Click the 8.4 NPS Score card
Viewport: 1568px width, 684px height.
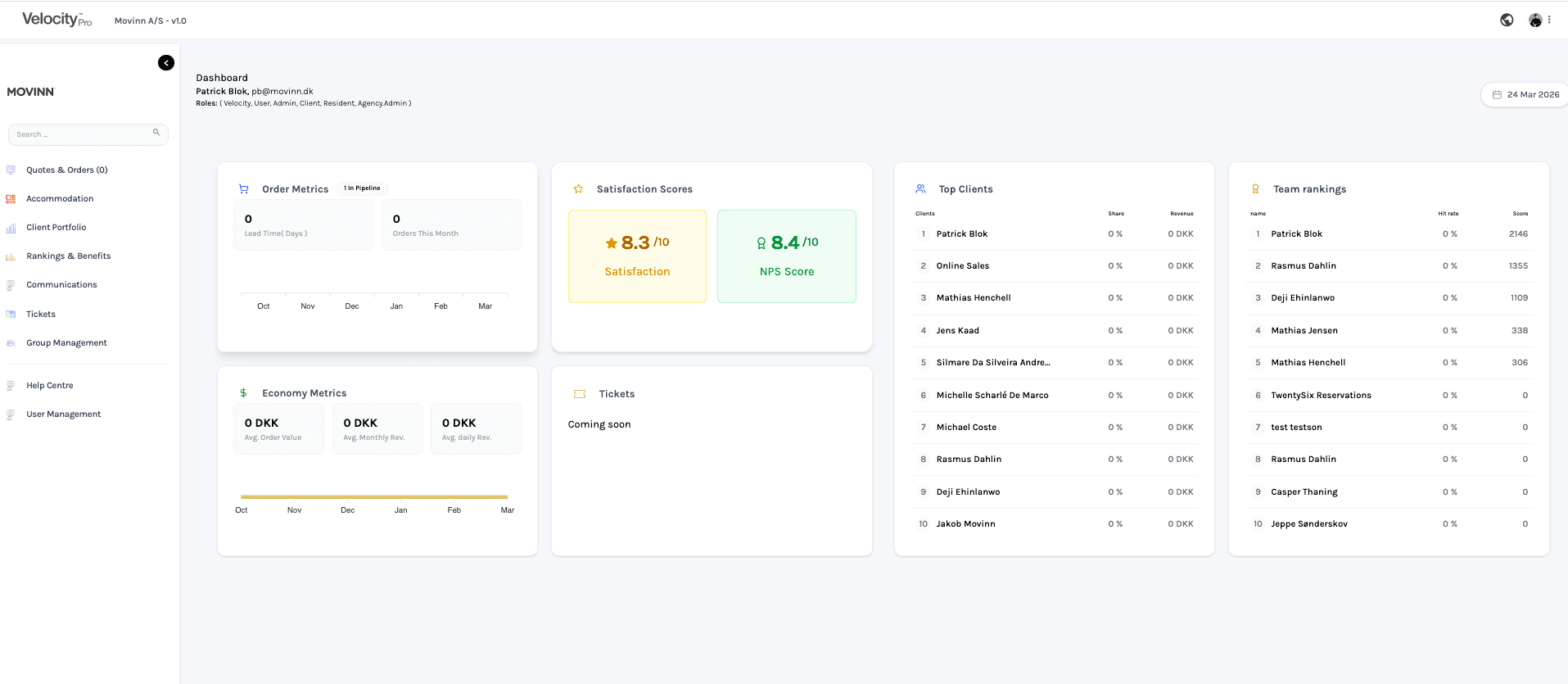pos(787,256)
